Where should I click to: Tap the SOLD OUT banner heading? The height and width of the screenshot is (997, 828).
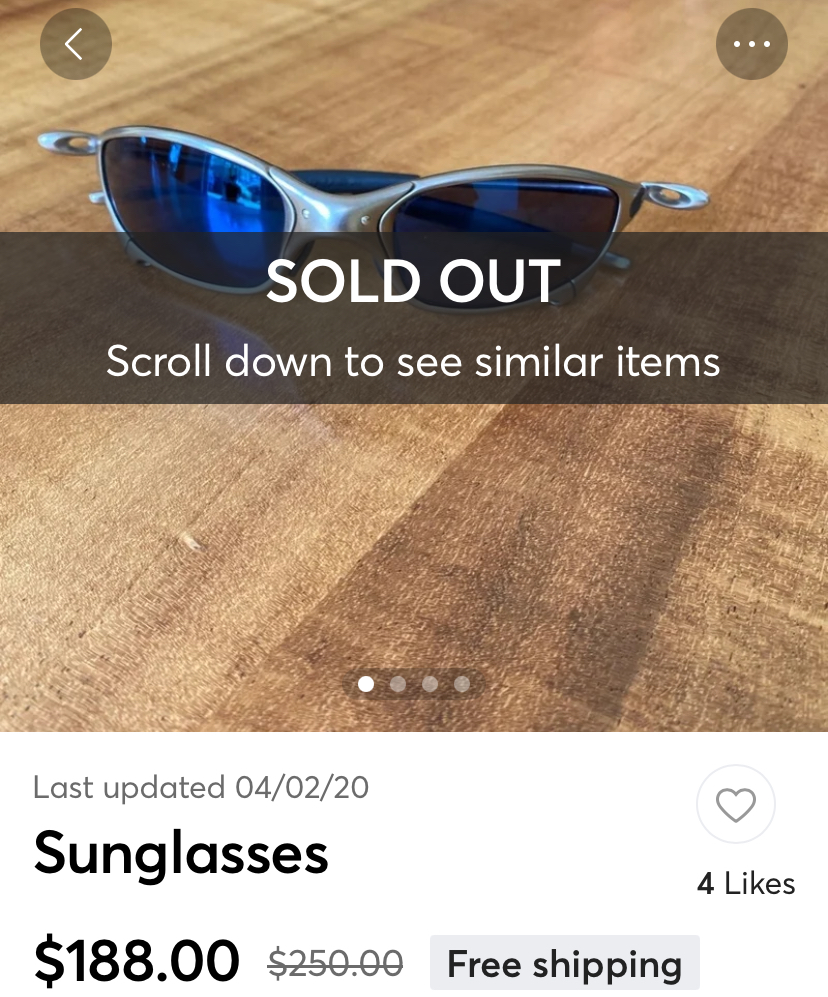[x=413, y=282]
